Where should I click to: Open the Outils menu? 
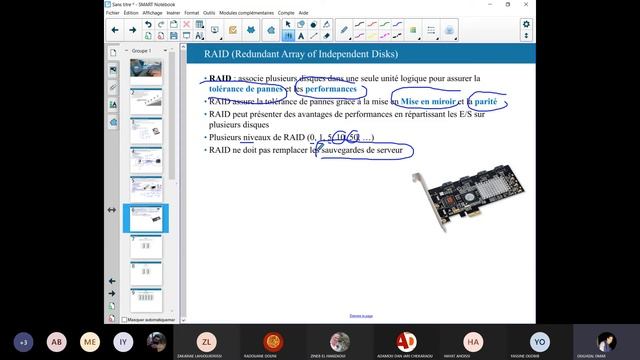(x=209, y=13)
